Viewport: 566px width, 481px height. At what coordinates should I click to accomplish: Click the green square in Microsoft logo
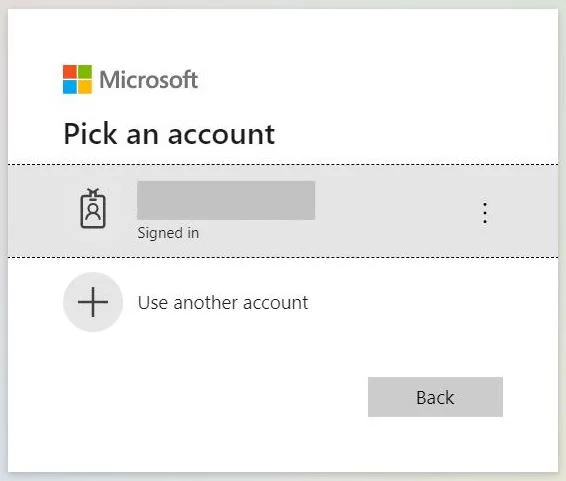coord(85,72)
